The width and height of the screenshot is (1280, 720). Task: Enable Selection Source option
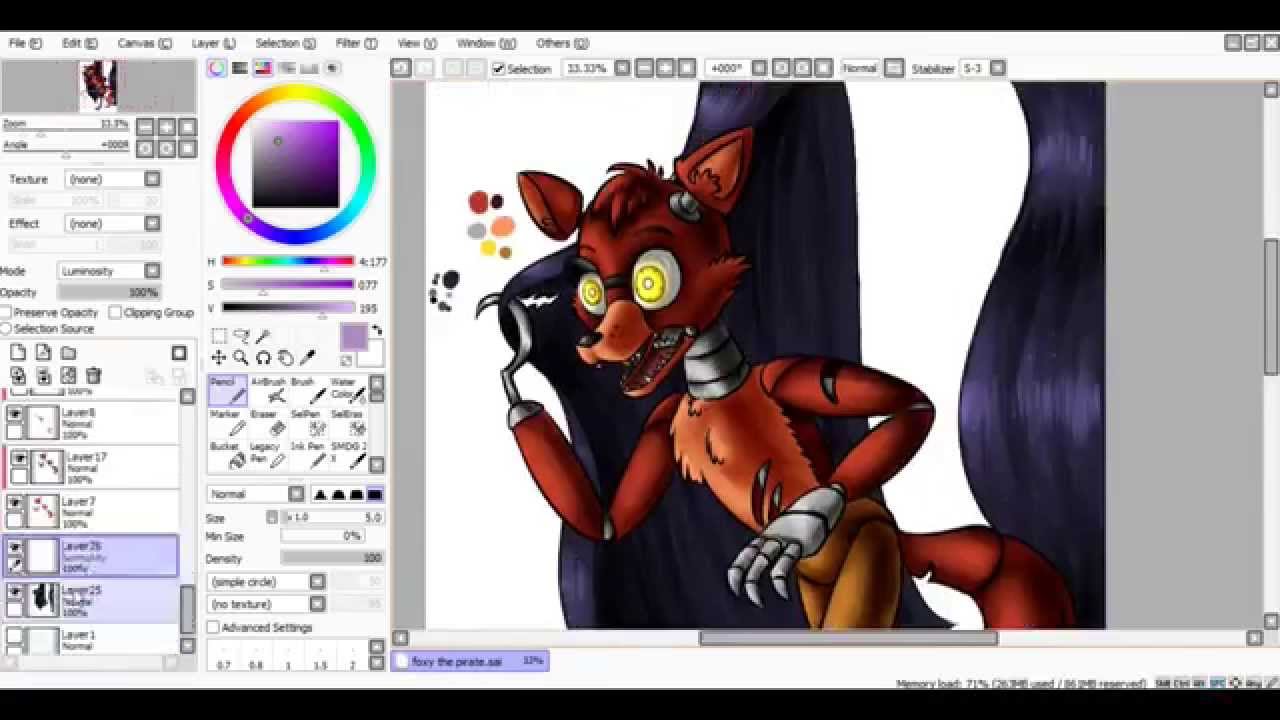6,328
